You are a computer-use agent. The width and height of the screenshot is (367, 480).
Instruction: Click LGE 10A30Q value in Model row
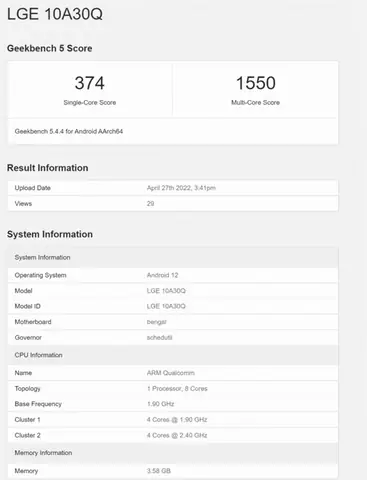(166, 291)
